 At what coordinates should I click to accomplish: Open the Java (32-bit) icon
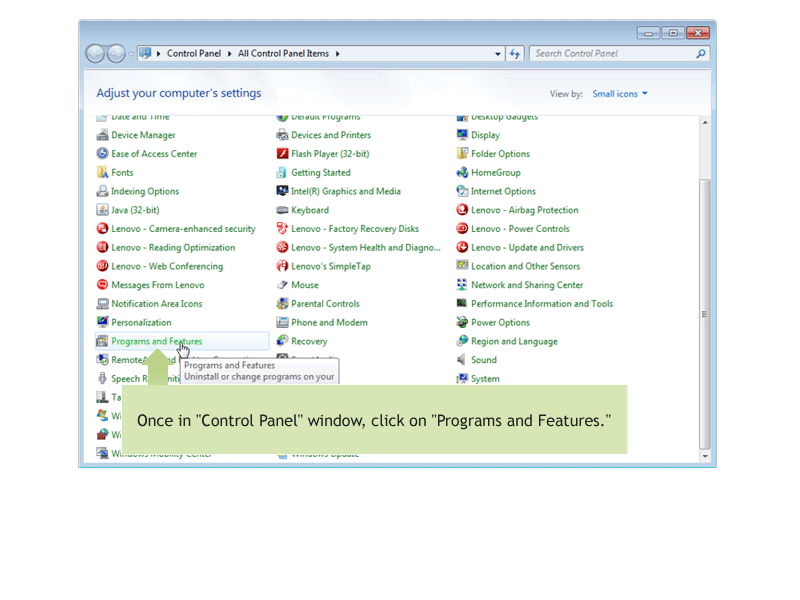tap(103, 210)
